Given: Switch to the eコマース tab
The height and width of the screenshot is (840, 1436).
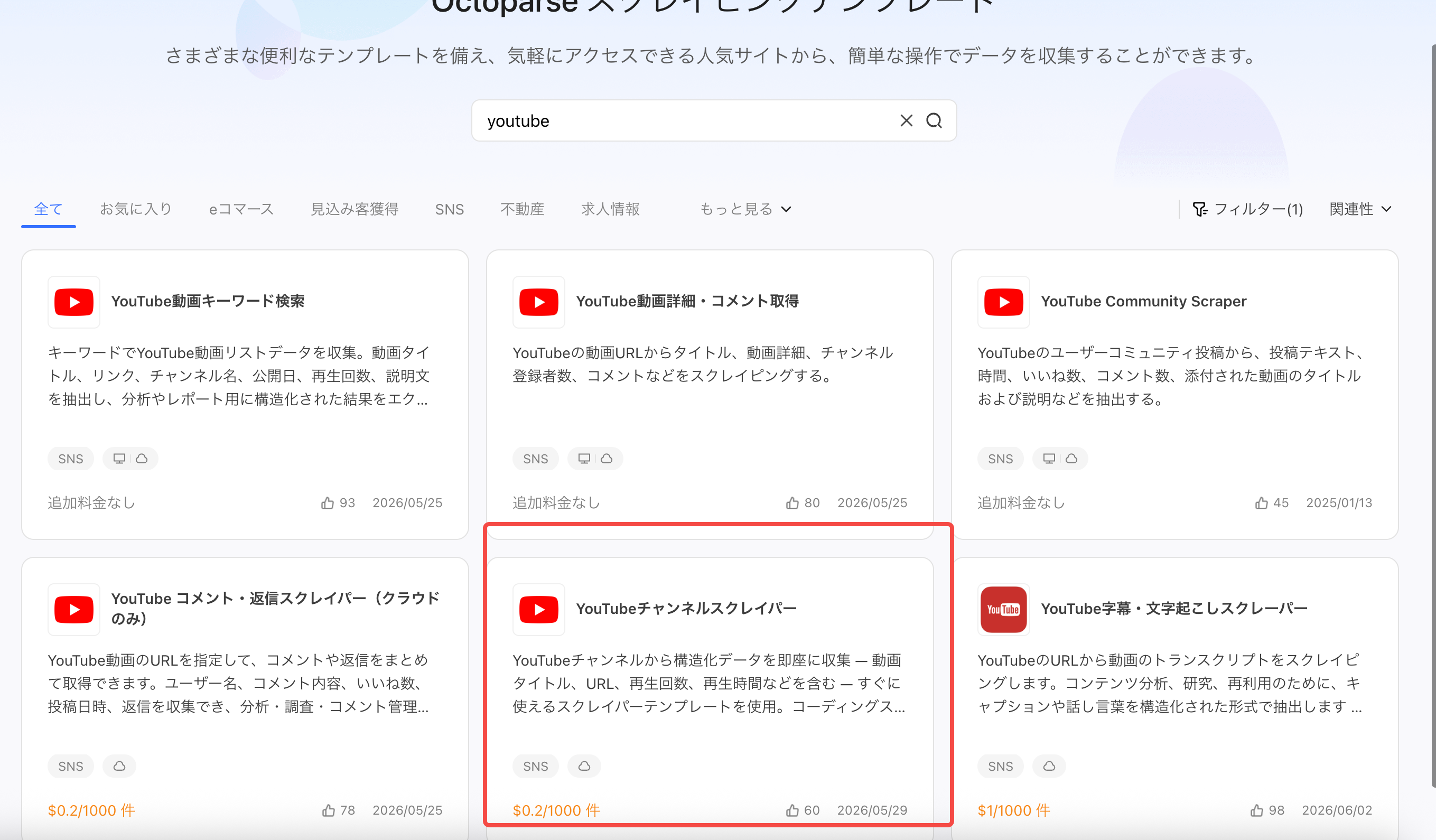Looking at the screenshot, I should coord(241,209).
